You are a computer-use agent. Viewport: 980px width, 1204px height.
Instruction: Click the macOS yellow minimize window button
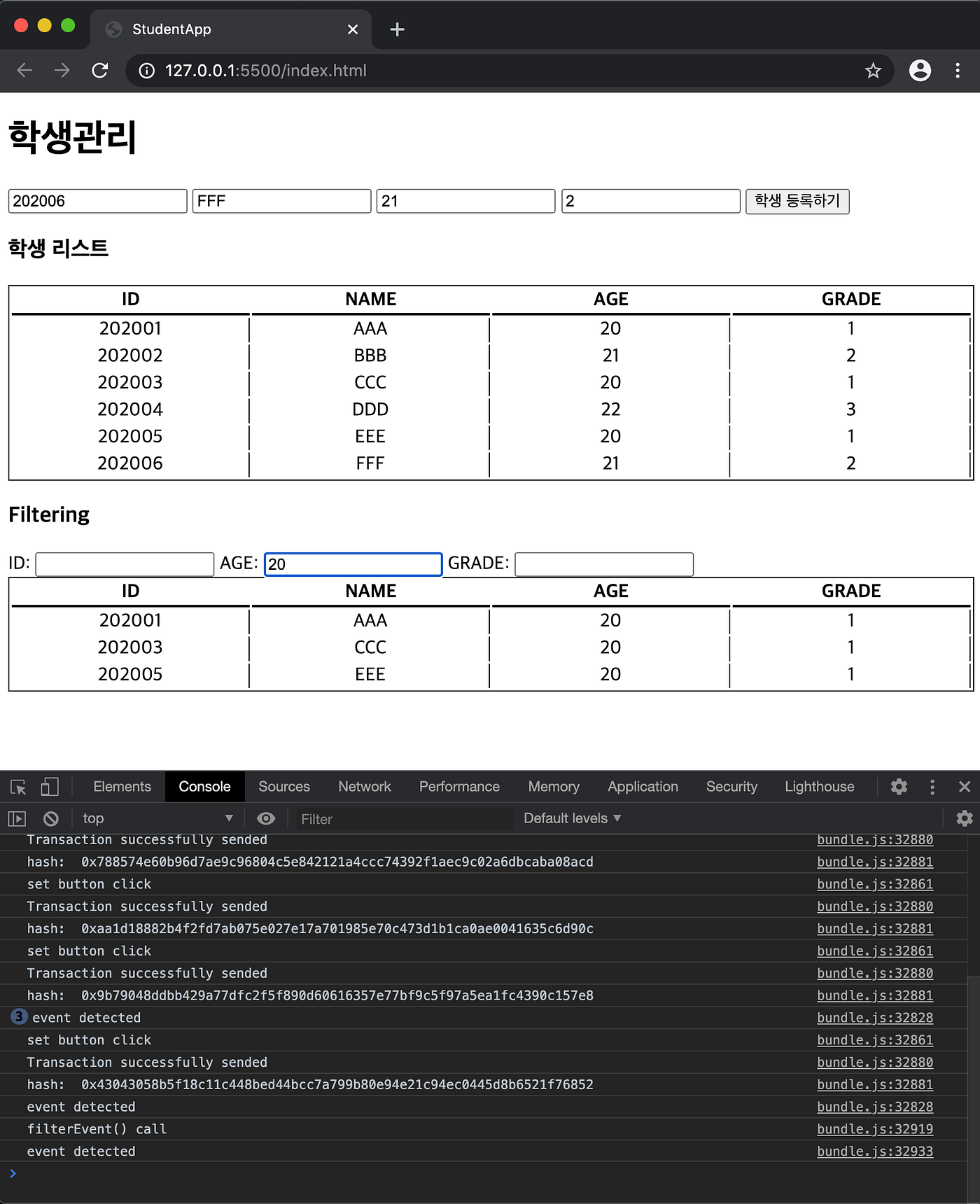[x=44, y=25]
